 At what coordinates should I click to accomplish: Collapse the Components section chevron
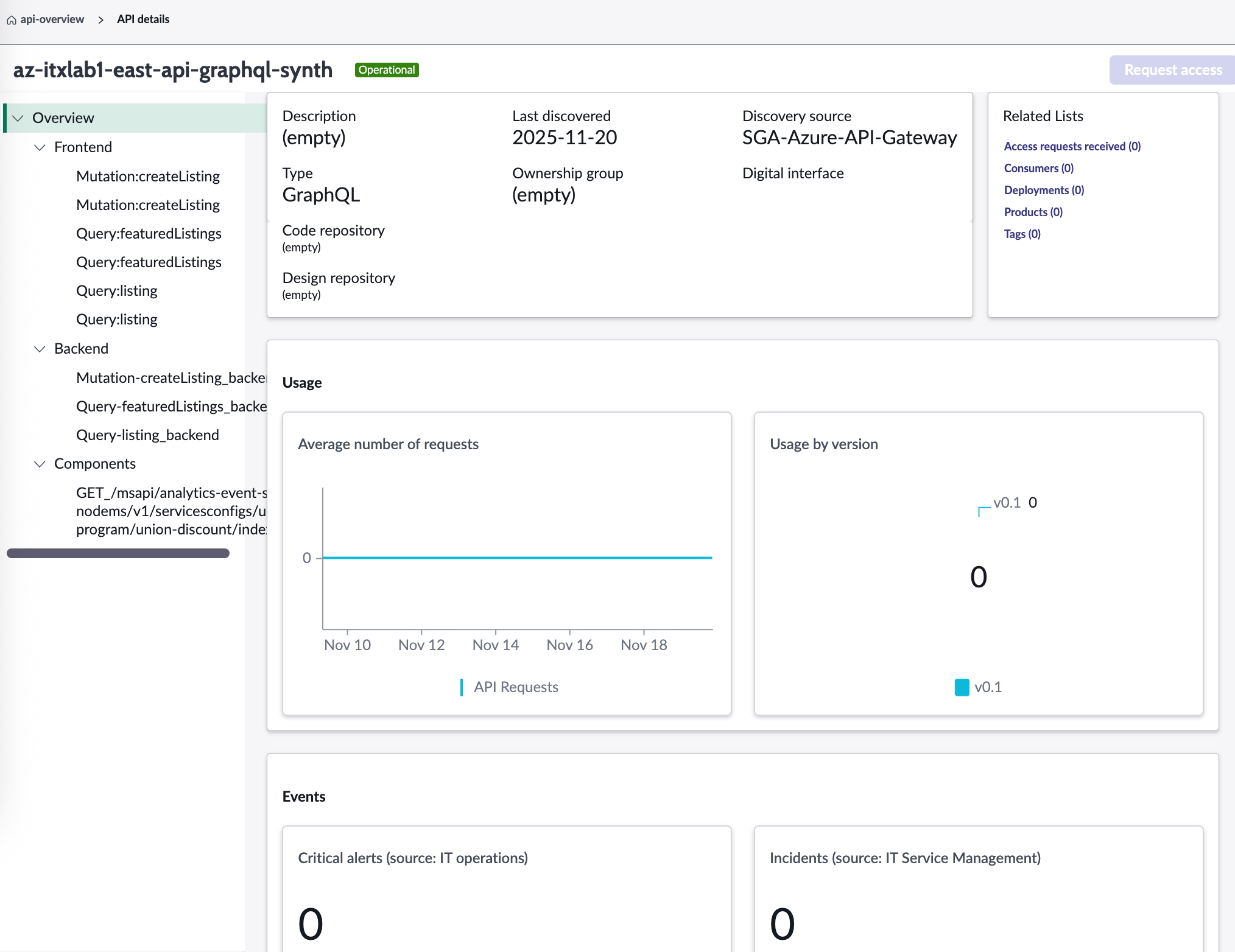pos(40,464)
